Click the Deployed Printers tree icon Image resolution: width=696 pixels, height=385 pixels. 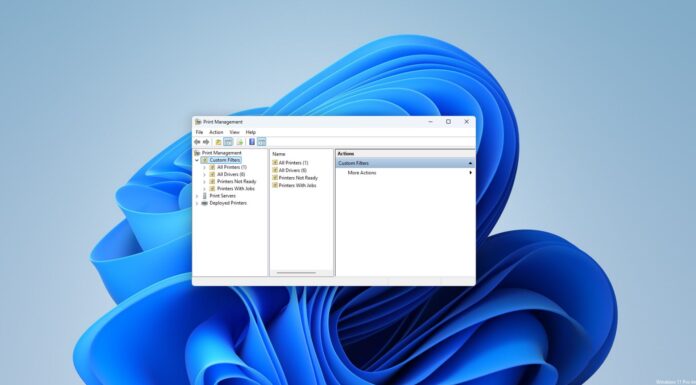pos(205,203)
